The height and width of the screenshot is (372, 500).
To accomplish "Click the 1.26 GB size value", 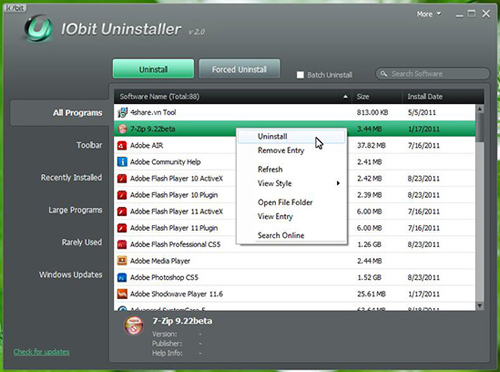I will pyautogui.click(x=369, y=245).
